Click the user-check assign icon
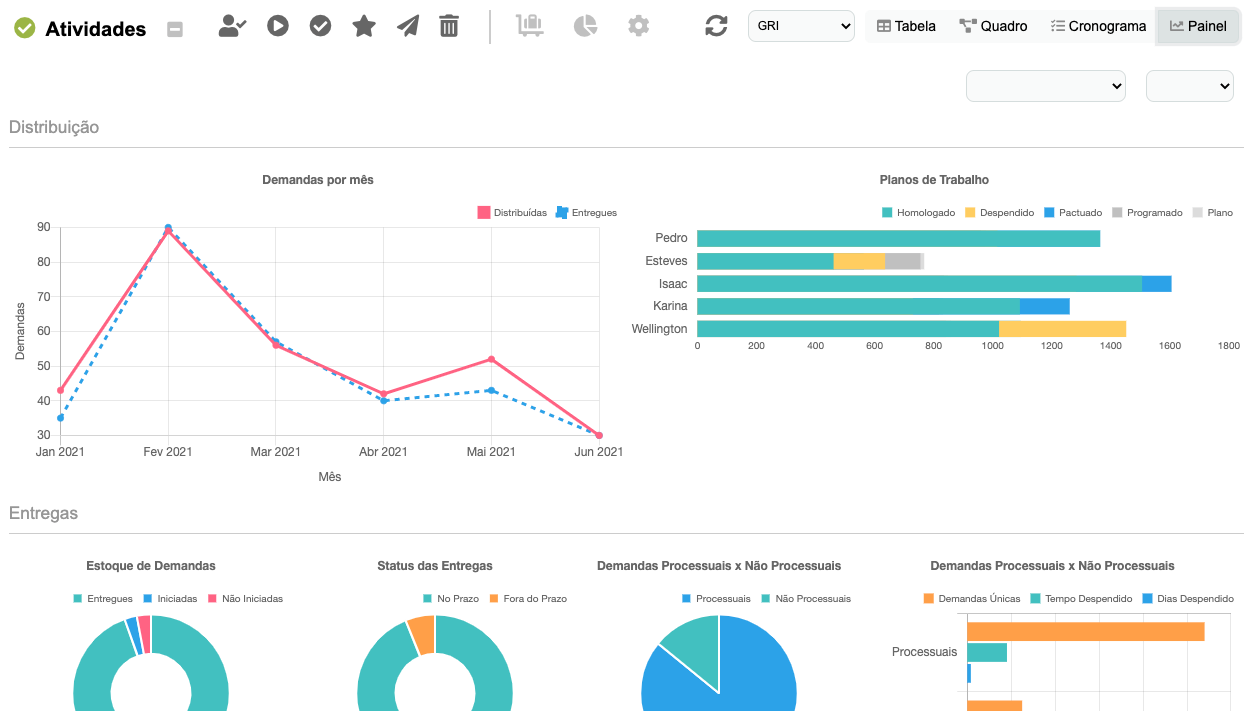Viewport: 1249px width, 711px height. pyautogui.click(x=232, y=26)
